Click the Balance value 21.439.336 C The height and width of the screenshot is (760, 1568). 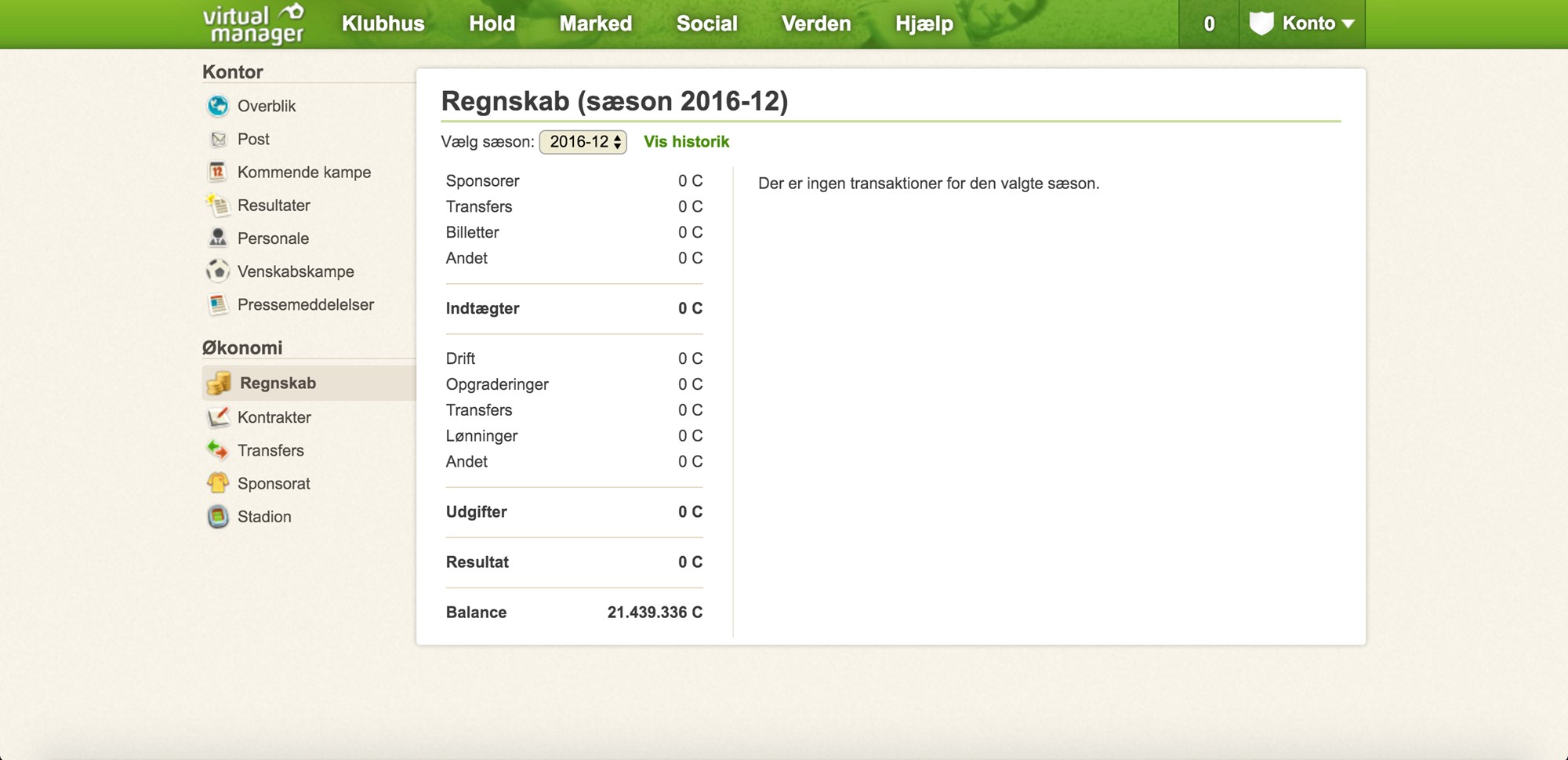(x=655, y=613)
